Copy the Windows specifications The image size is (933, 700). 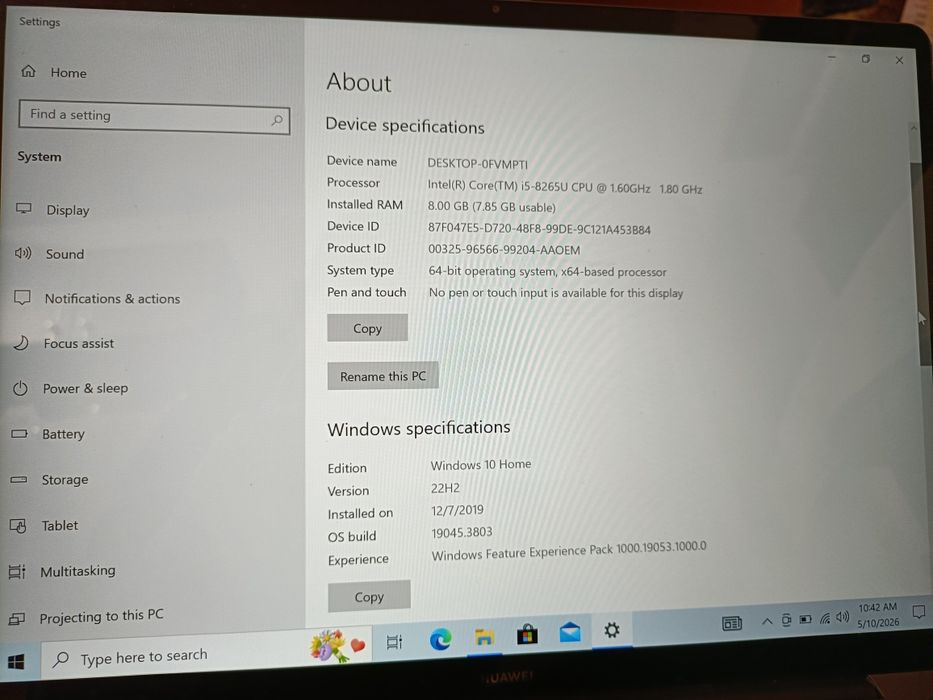point(369,596)
